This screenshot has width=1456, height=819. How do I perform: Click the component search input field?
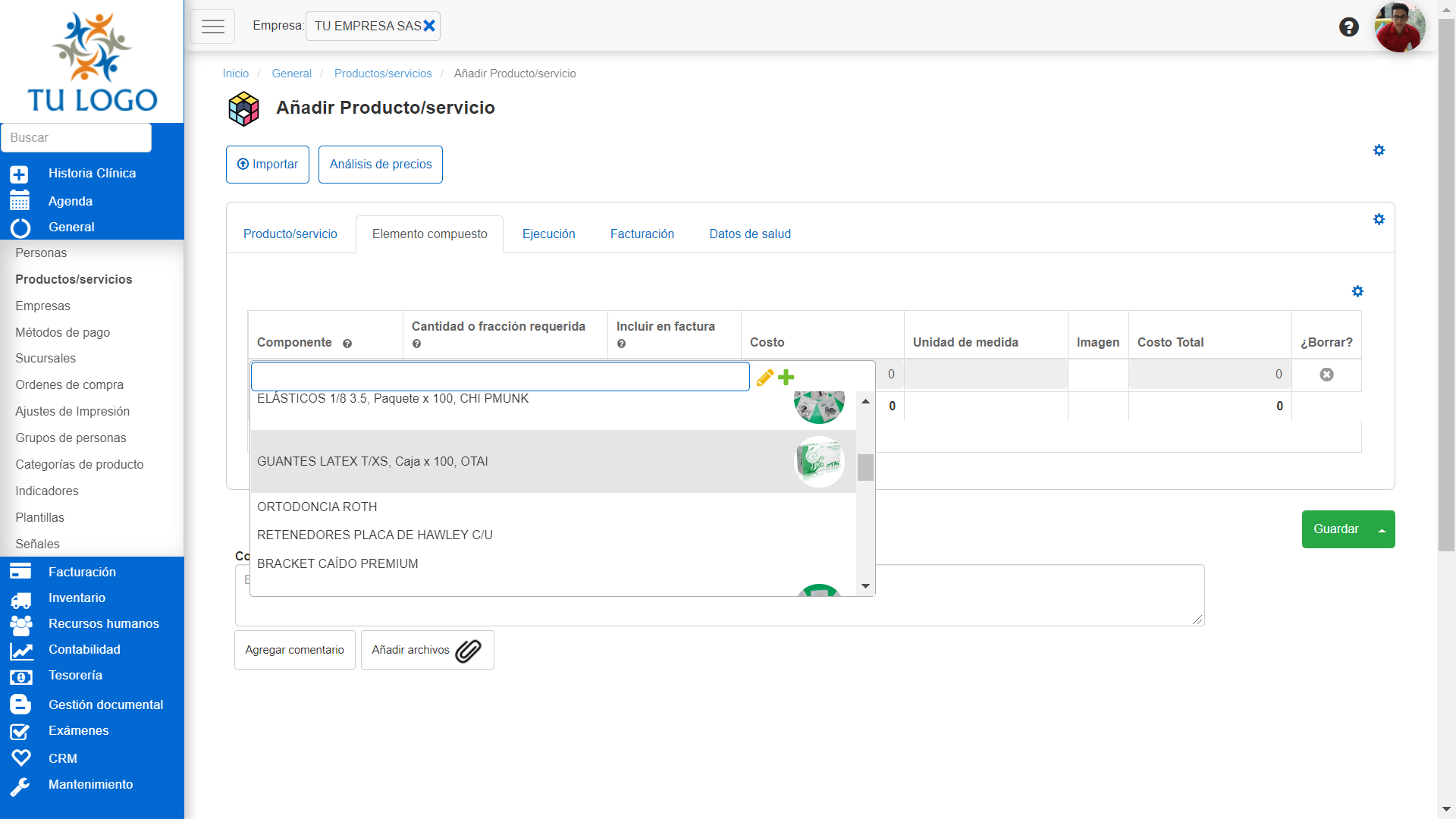(x=500, y=377)
